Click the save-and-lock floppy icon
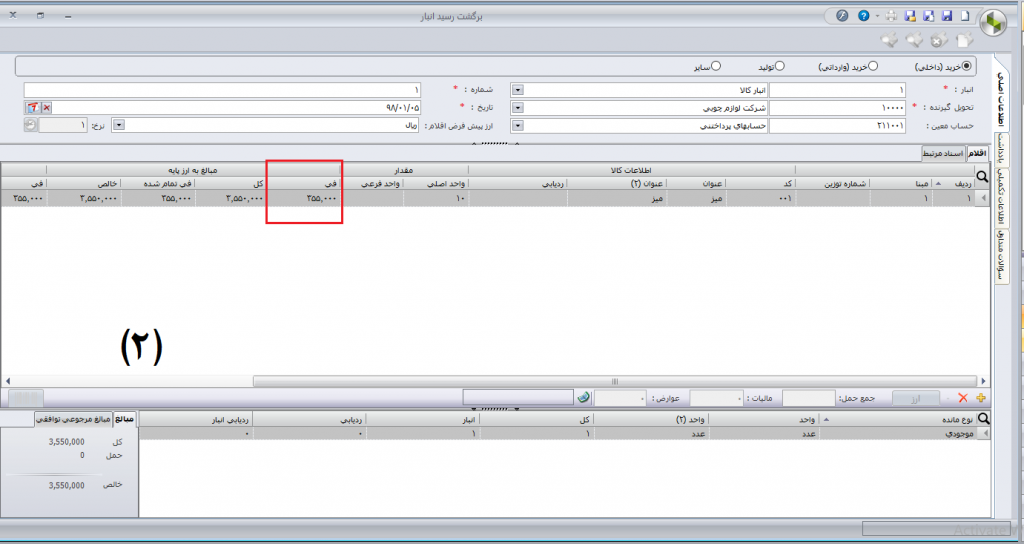Viewport: 1024px width, 544px height. [910, 16]
